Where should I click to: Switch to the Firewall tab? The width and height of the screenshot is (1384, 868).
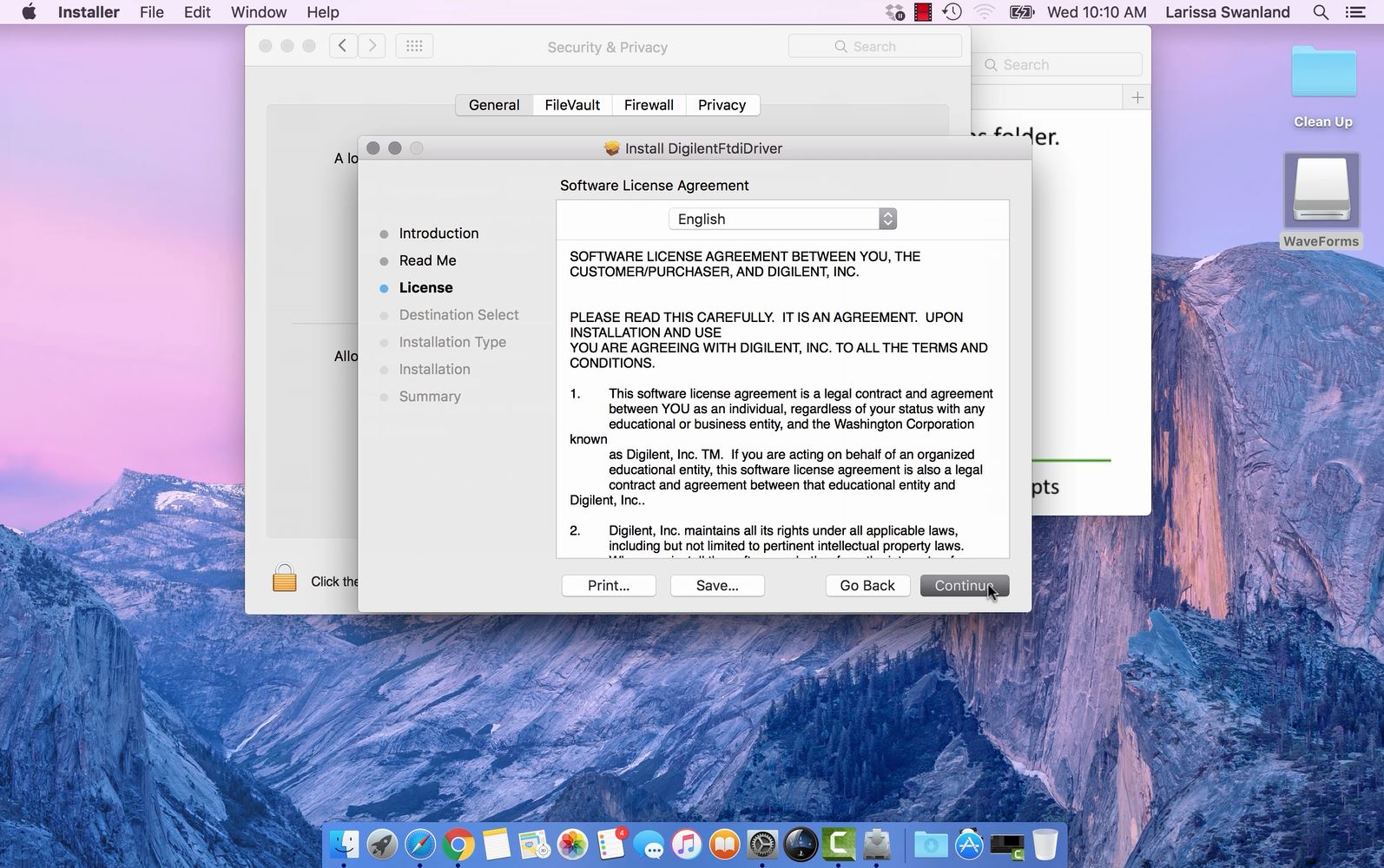[649, 105]
